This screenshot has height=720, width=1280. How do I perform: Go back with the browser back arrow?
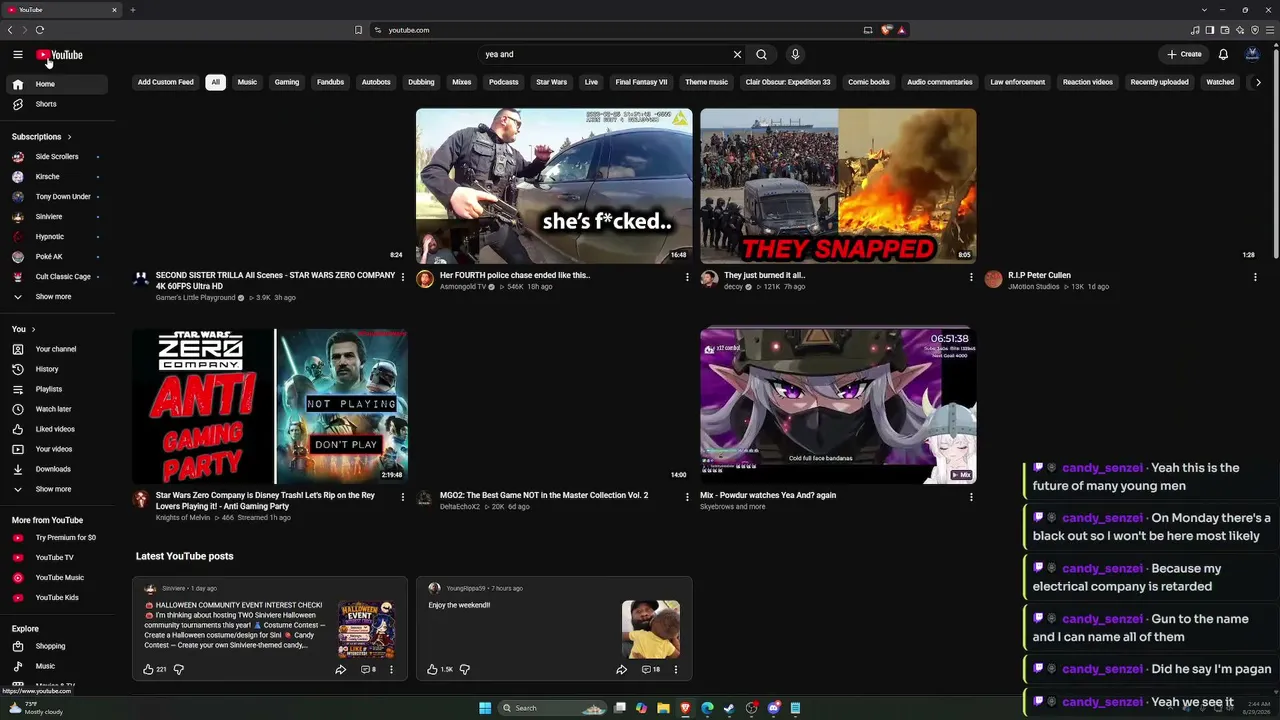point(10,30)
